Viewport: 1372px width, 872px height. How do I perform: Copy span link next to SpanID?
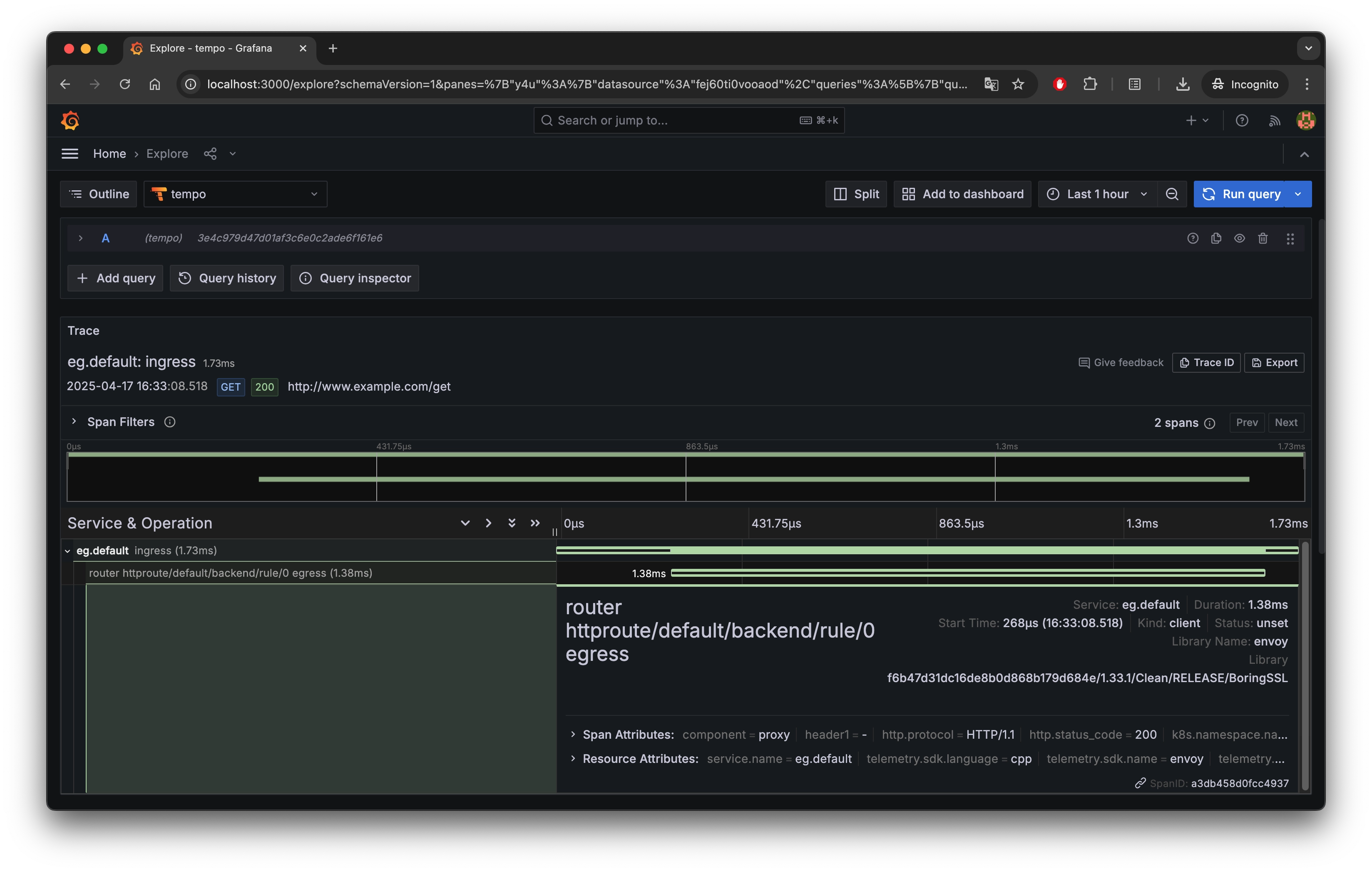[1140, 783]
